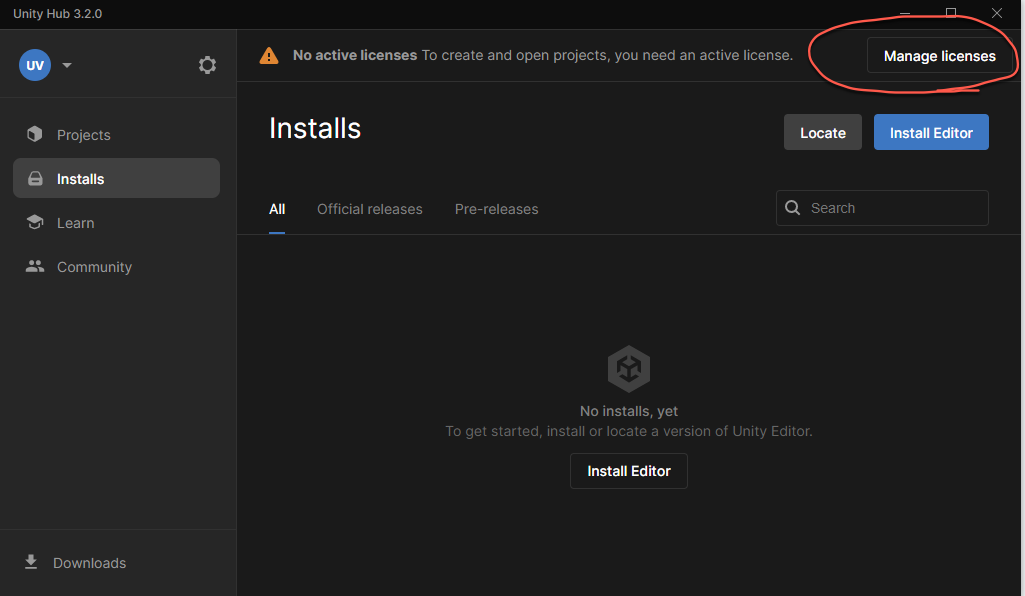Open the Pre-releases tab
Screen dimensions: 1025x596
click(x=496, y=209)
